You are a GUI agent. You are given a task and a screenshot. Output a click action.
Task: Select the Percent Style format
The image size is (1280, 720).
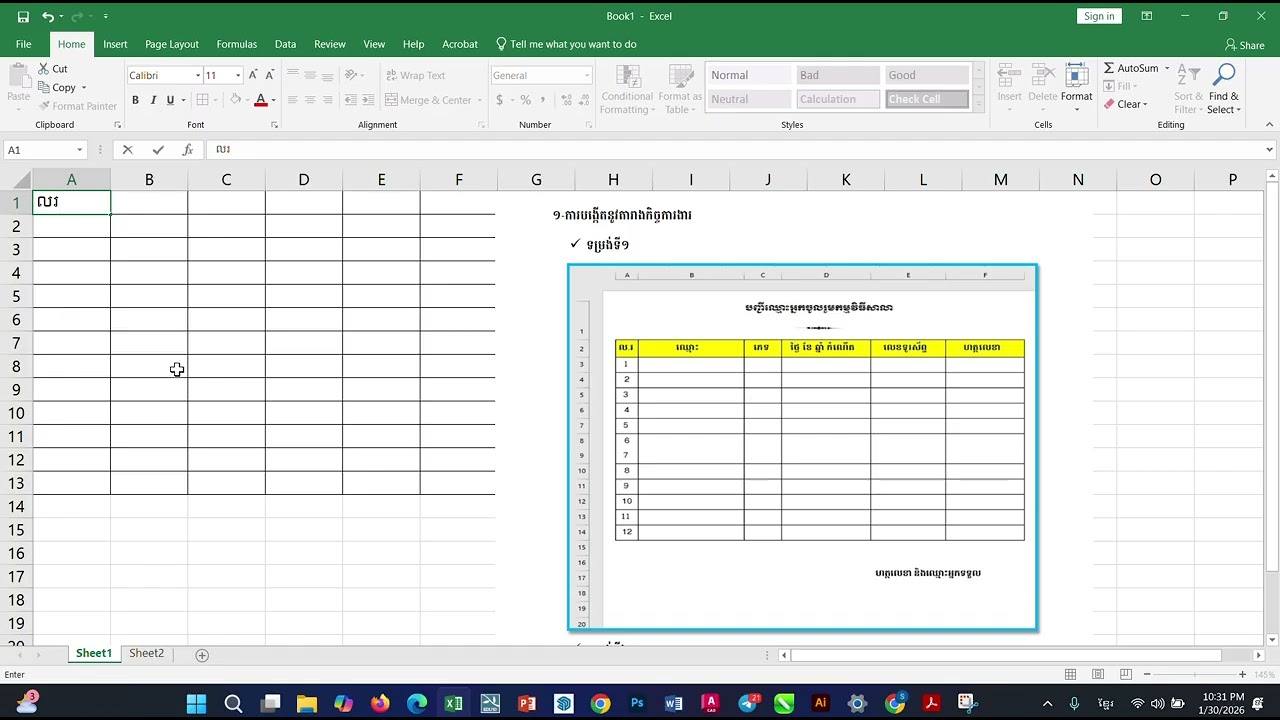tap(525, 100)
